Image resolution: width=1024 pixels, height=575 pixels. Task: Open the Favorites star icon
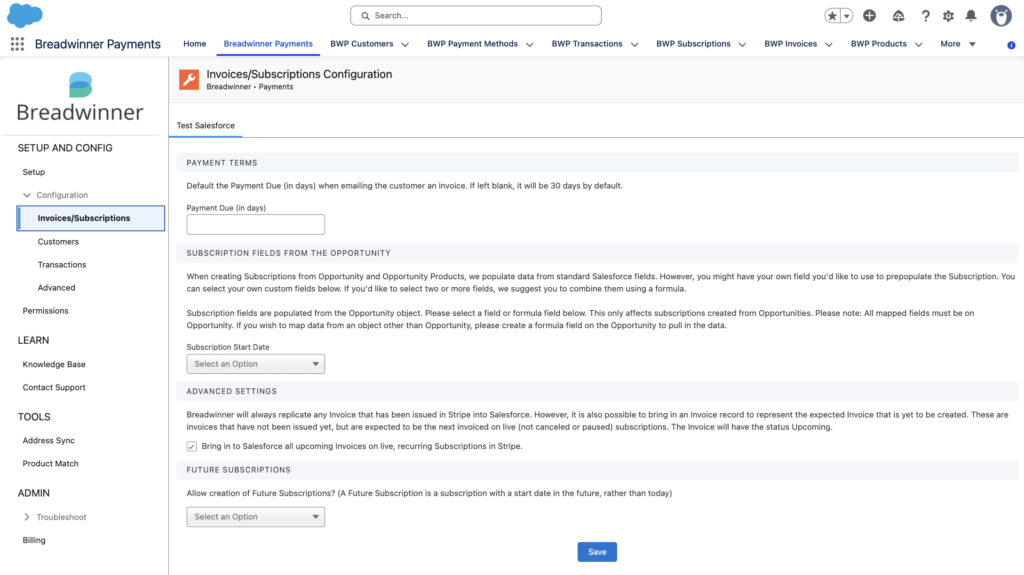(832, 16)
